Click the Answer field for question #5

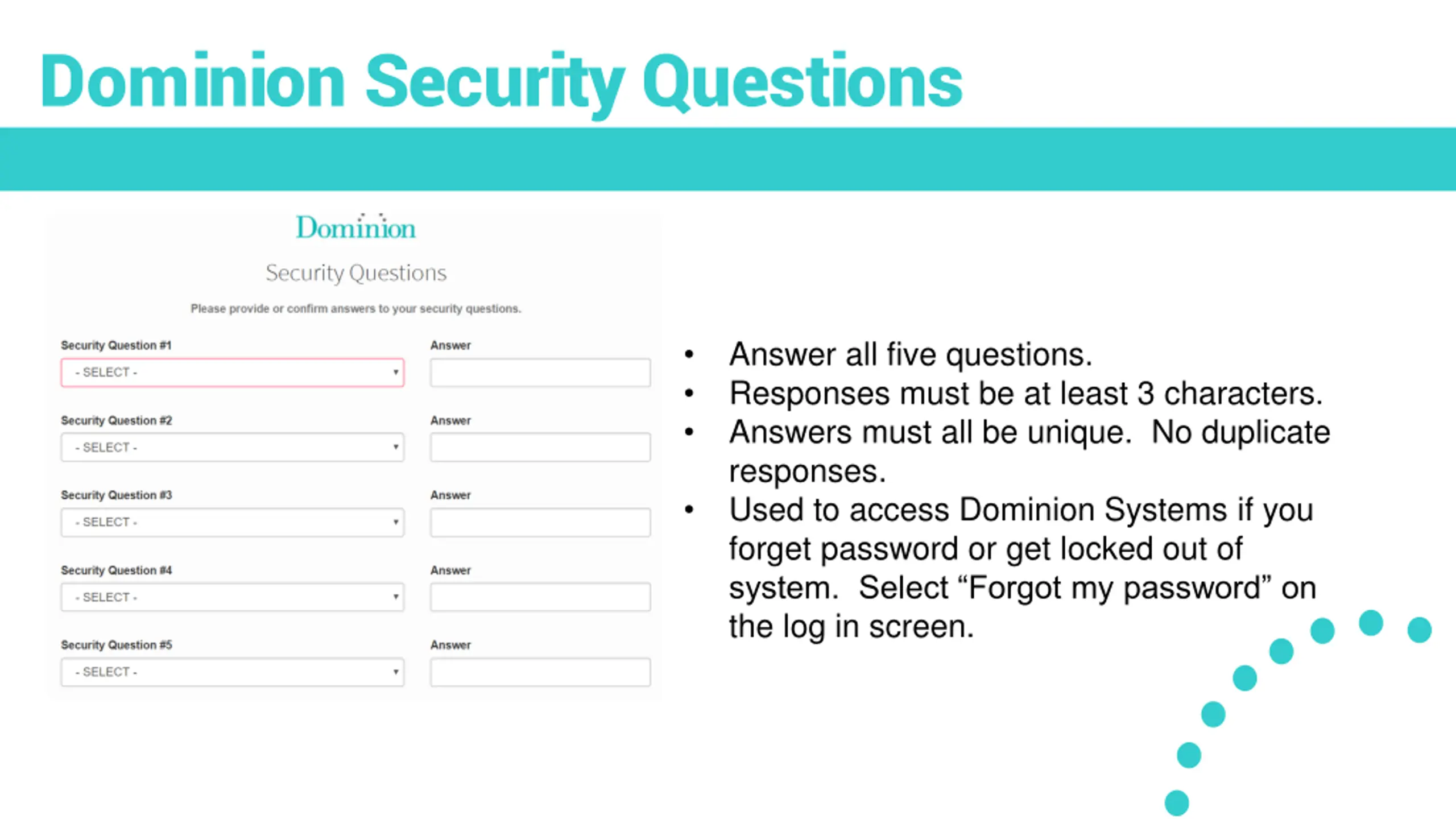pos(540,672)
